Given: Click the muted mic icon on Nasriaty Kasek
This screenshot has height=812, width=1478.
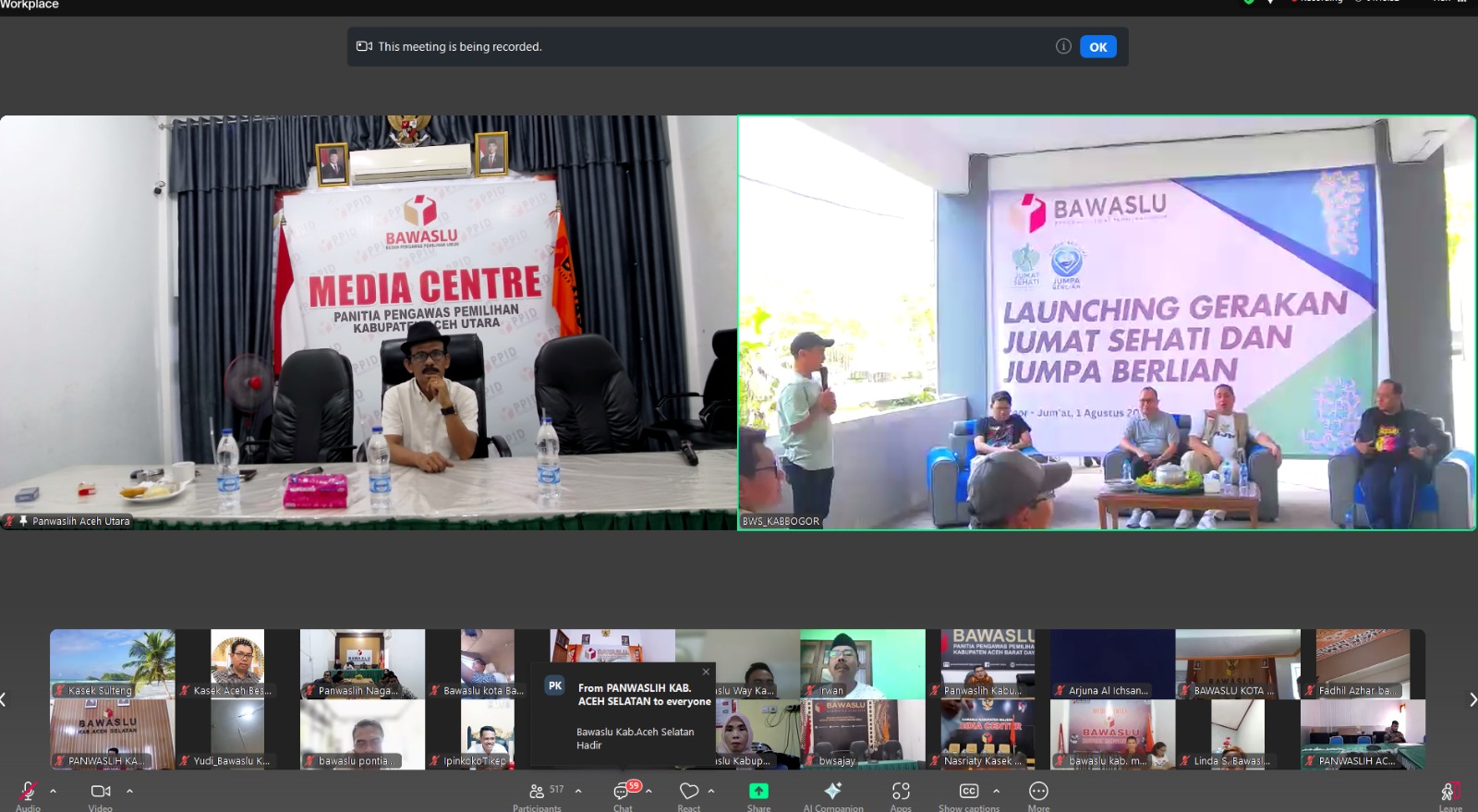Looking at the screenshot, I should pyautogui.click(x=935, y=760).
